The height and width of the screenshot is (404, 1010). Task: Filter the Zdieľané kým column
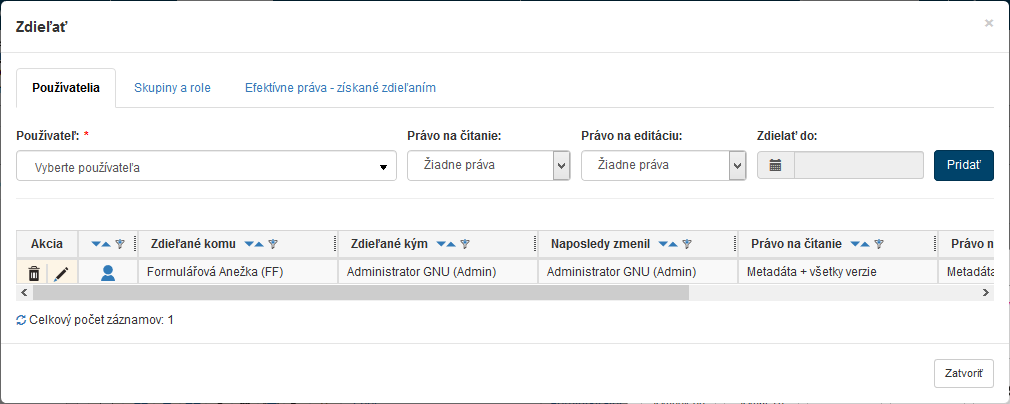(x=465, y=244)
